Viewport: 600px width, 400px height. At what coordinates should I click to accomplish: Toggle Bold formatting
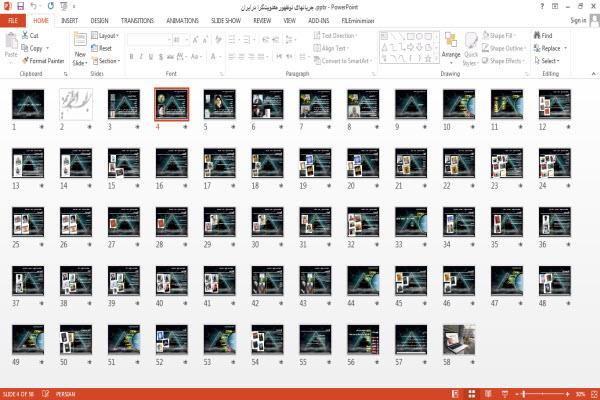[x=131, y=57]
